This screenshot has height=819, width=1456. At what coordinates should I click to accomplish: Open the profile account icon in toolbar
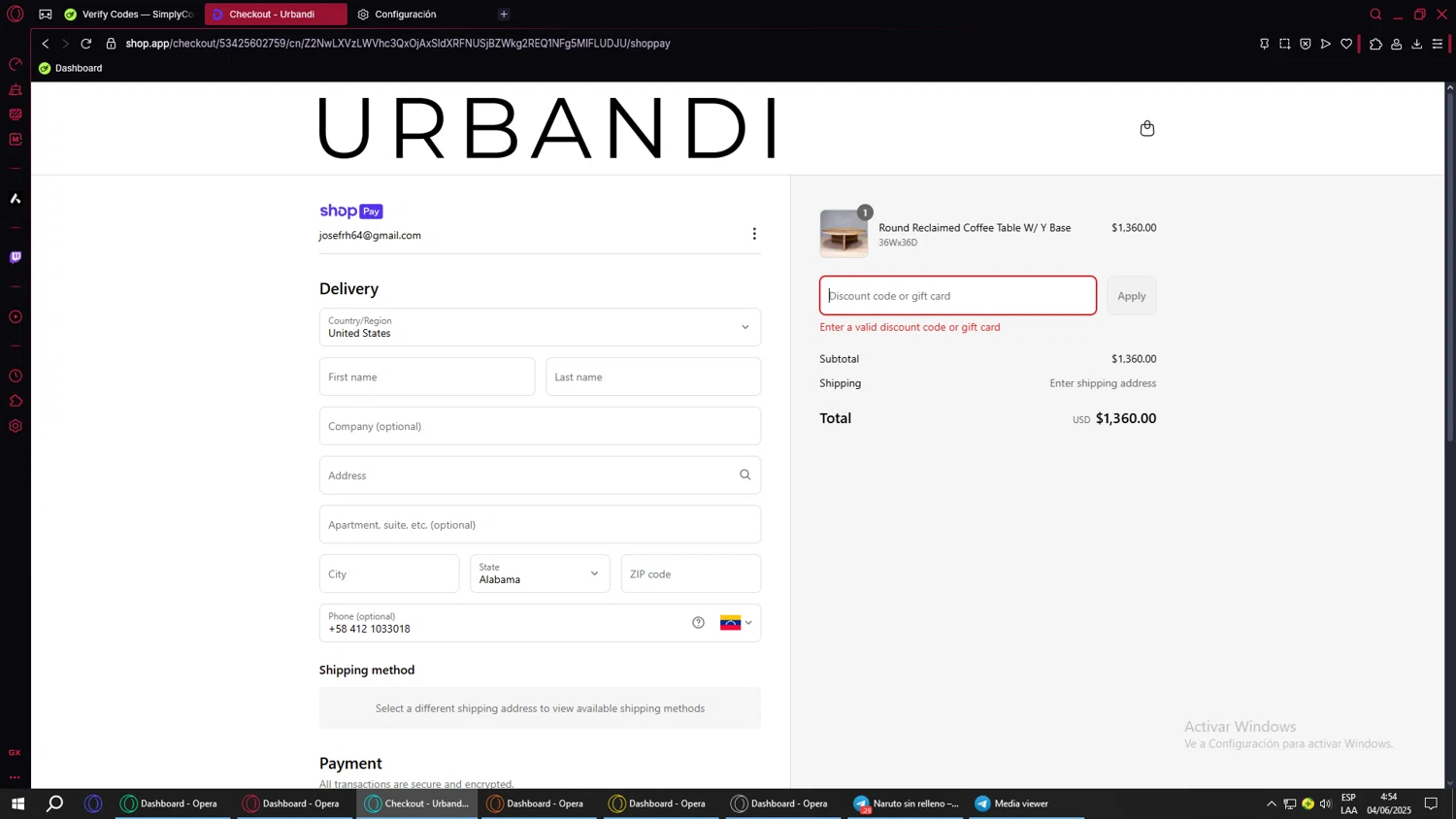click(x=1397, y=44)
